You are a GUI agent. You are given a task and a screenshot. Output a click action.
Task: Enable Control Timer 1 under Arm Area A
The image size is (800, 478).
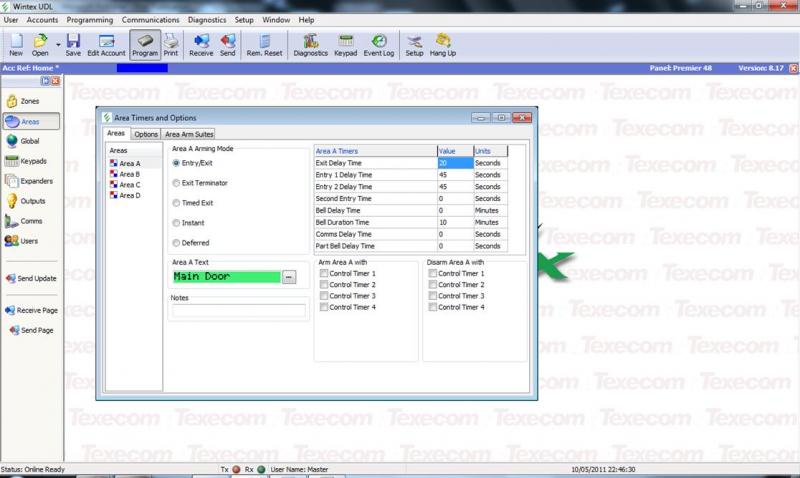click(x=323, y=273)
